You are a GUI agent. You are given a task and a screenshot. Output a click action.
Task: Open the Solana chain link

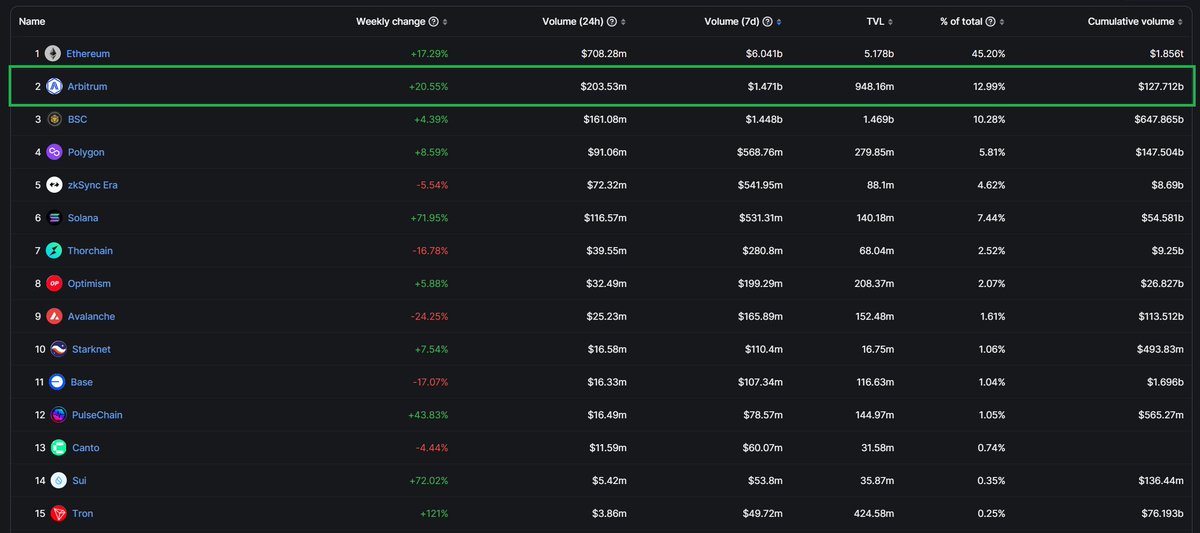point(83,218)
